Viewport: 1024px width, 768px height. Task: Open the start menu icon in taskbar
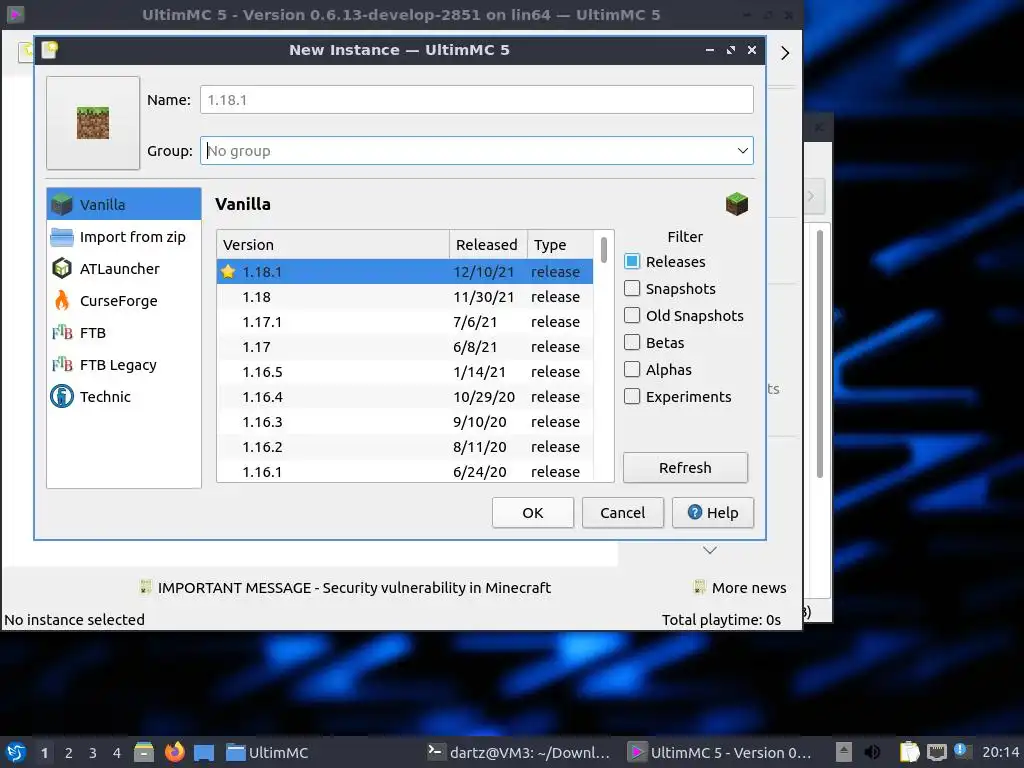(x=16, y=752)
